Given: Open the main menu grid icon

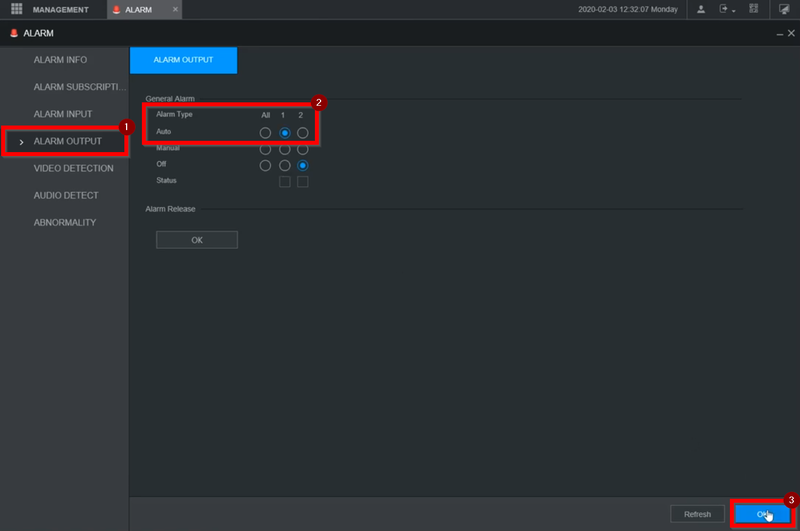Looking at the screenshot, I should 16,9.
